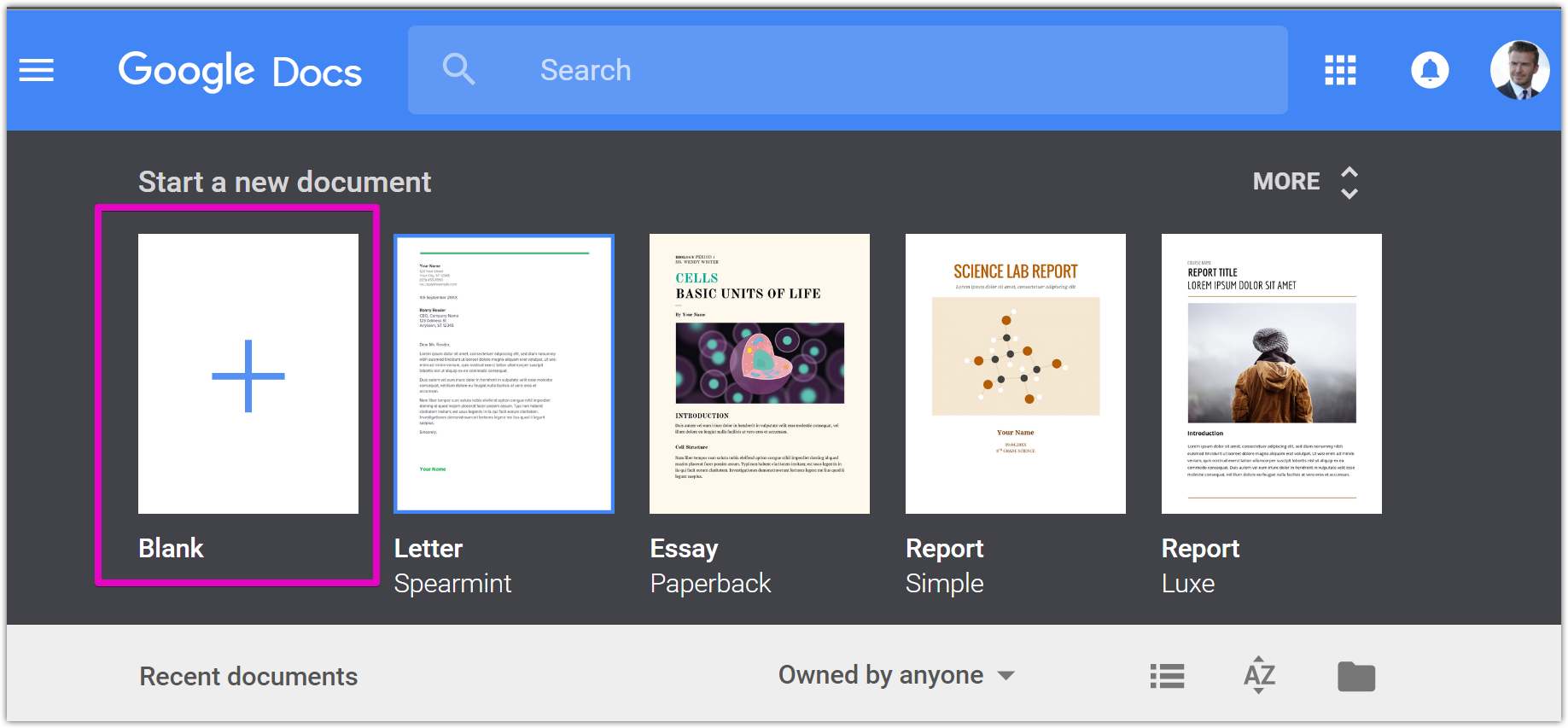This screenshot has height=728, width=1568.
Task: Open the Owned by anyone dropdown
Action: tap(896, 675)
